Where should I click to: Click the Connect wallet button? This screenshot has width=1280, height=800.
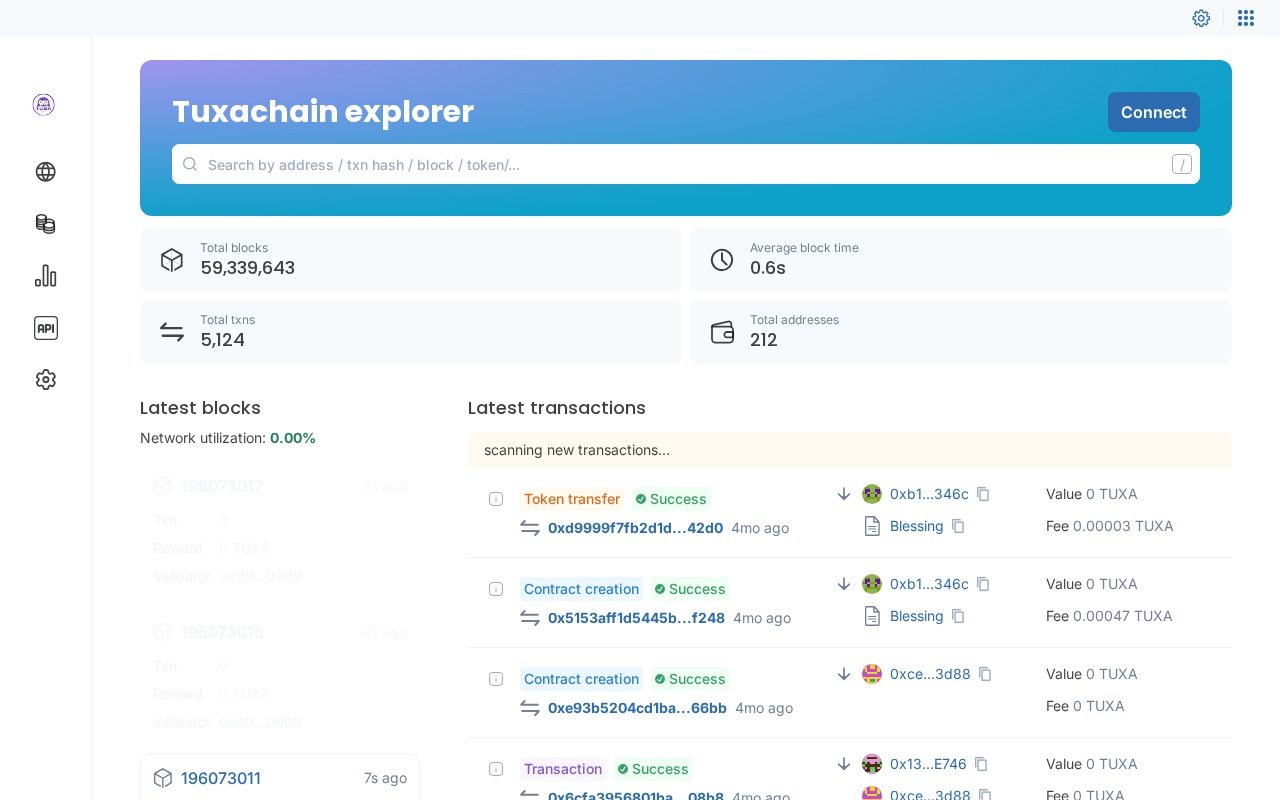tap(1153, 112)
